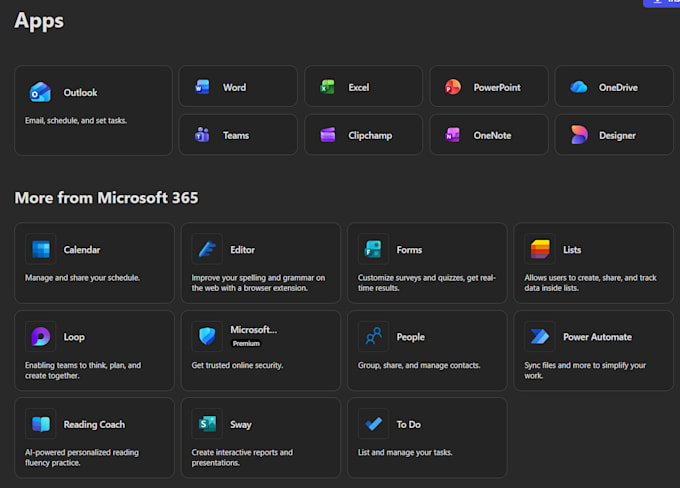This screenshot has width=680, height=488.
Task: Click the green Excel icon
Action: 327,87
